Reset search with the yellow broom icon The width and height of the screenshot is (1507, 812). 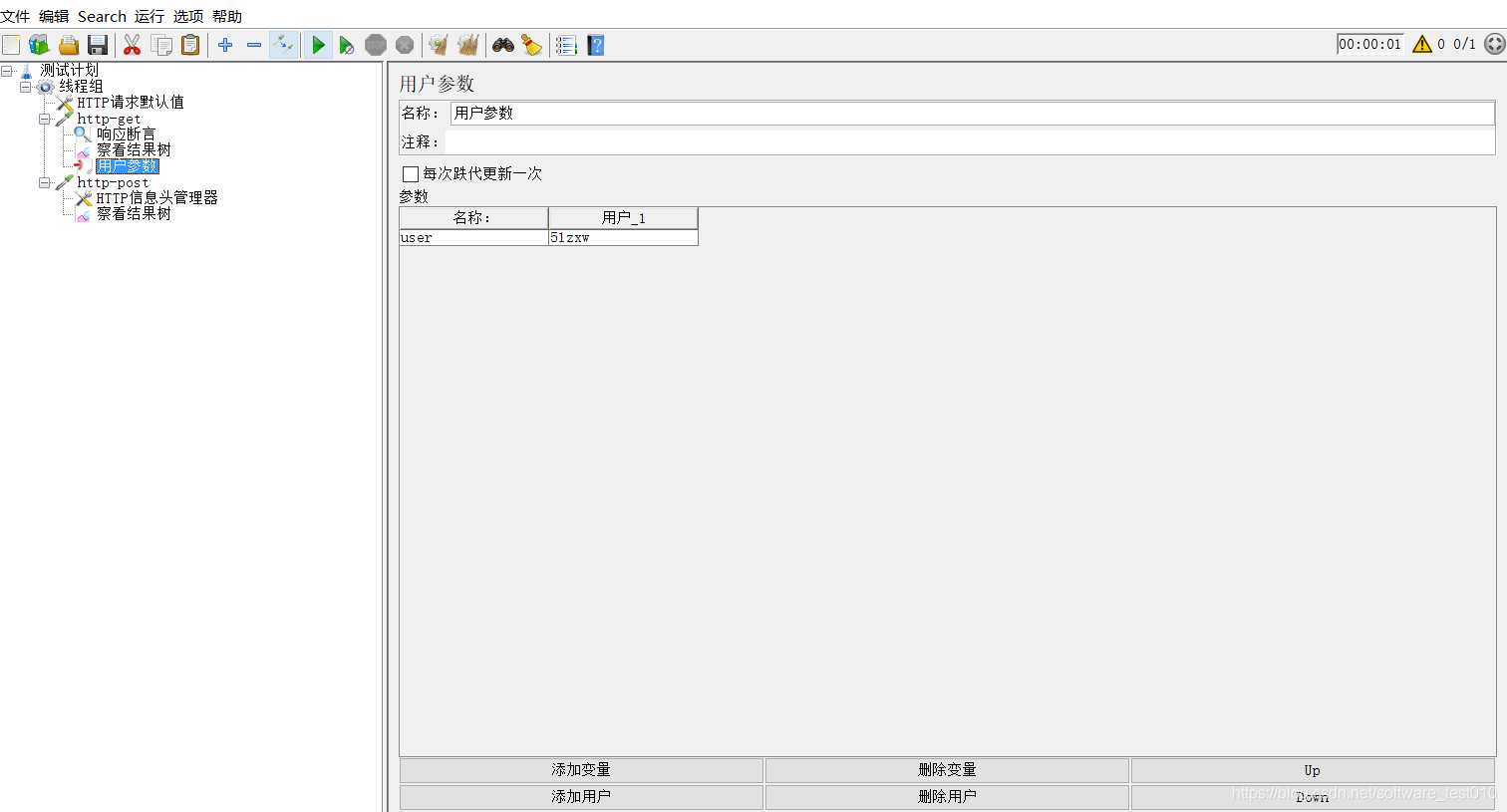(532, 45)
